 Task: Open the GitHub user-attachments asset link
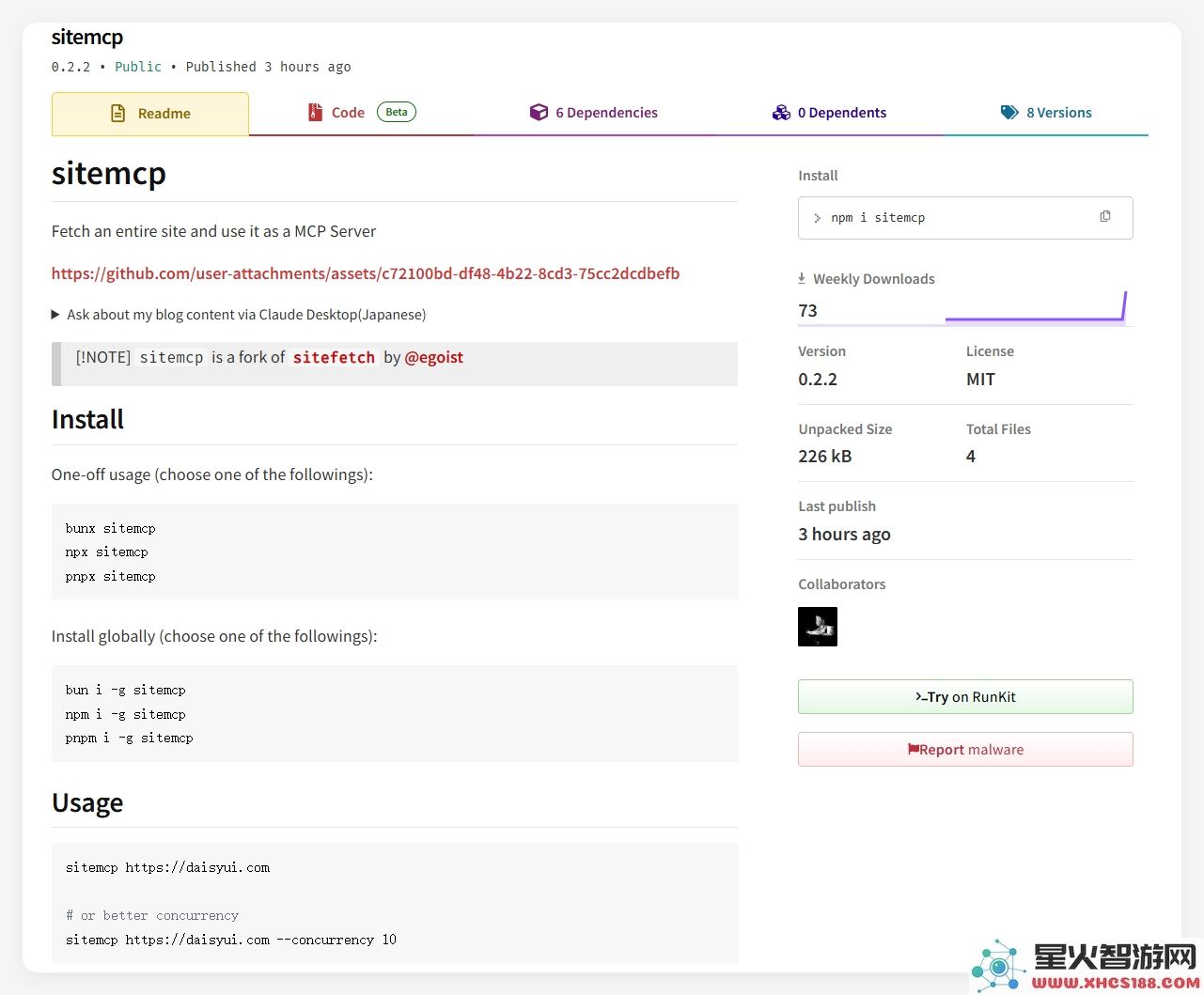(366, 273)
